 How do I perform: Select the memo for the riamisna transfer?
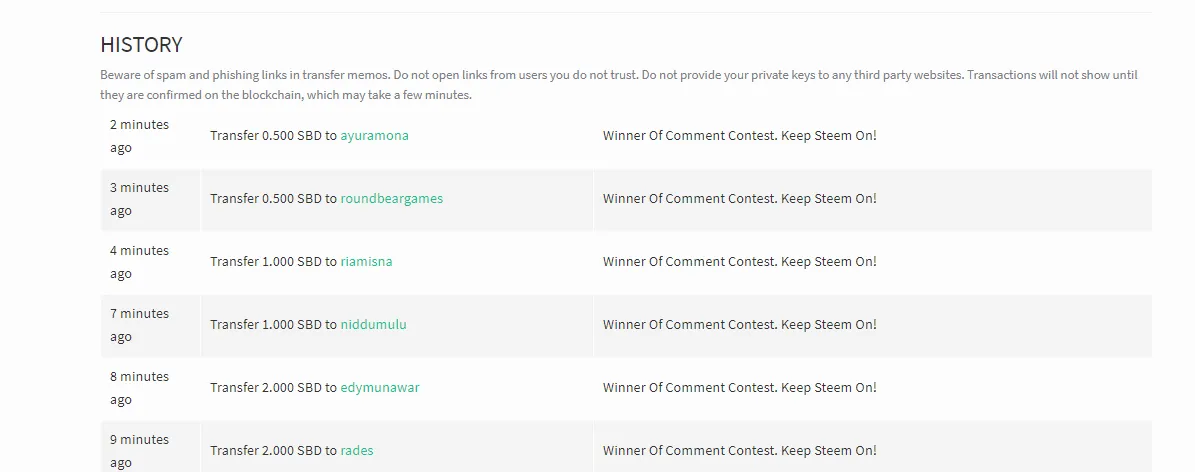739,262
